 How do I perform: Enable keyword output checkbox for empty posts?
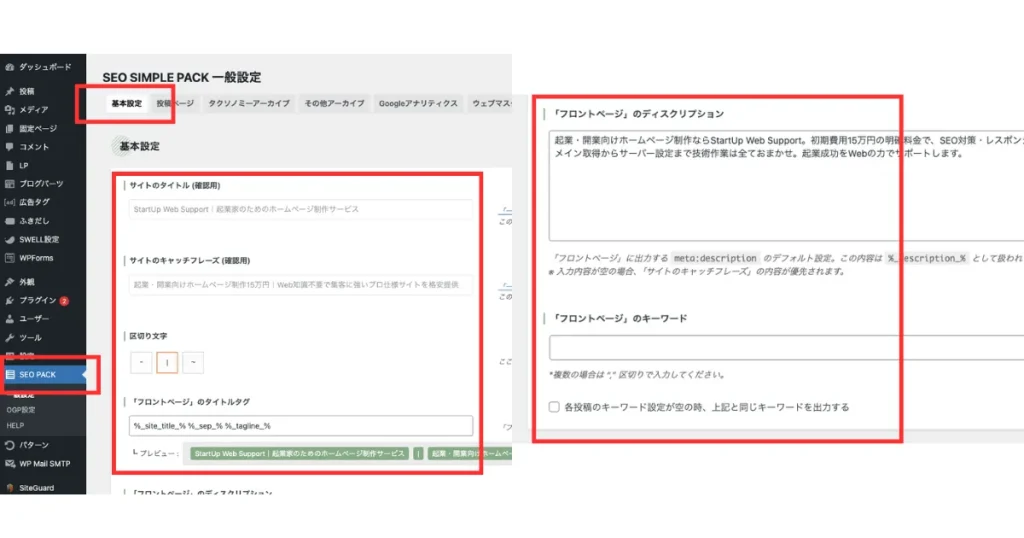554,407
